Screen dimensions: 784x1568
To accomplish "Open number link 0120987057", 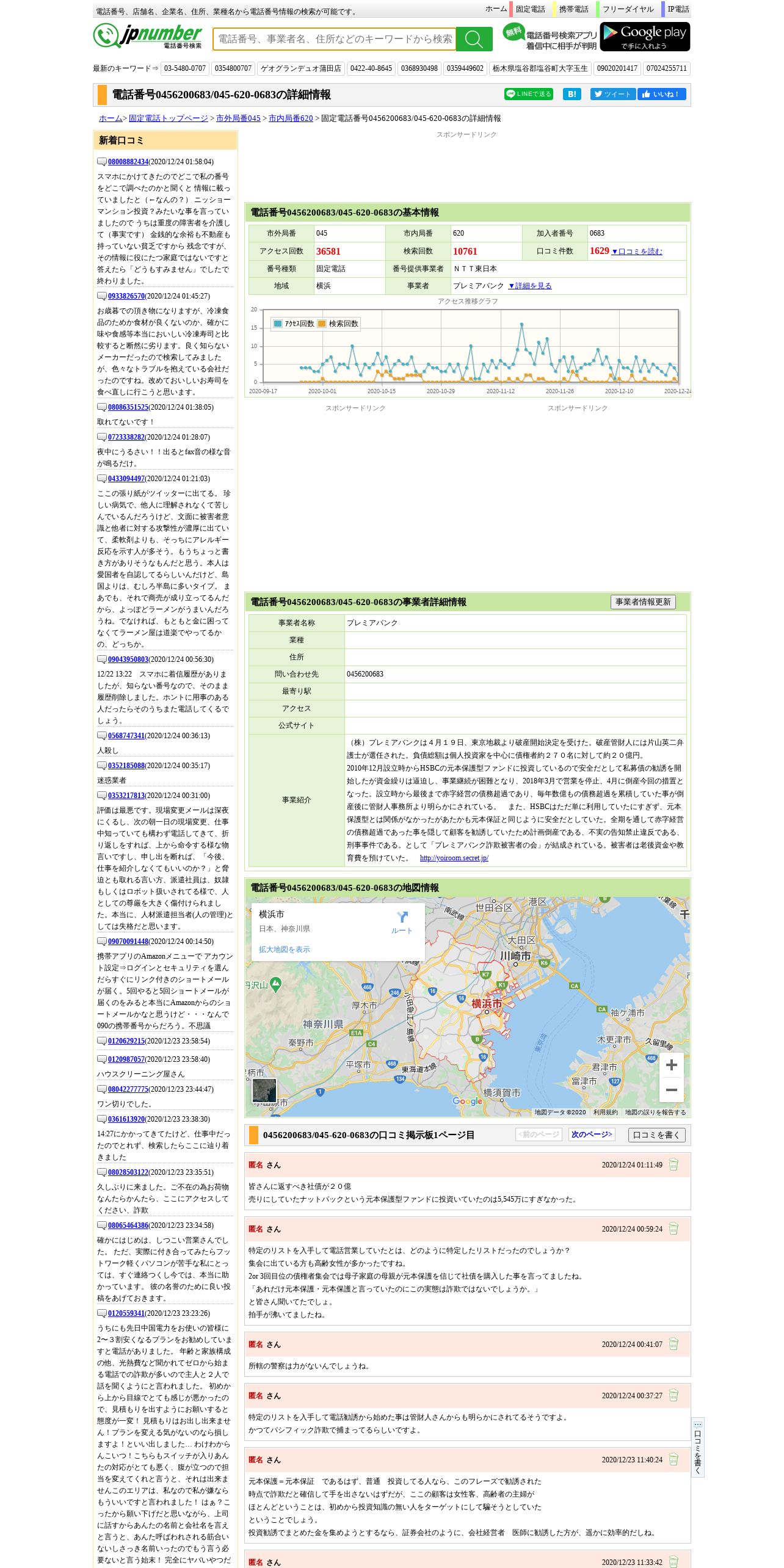I will coord(126,1059).
